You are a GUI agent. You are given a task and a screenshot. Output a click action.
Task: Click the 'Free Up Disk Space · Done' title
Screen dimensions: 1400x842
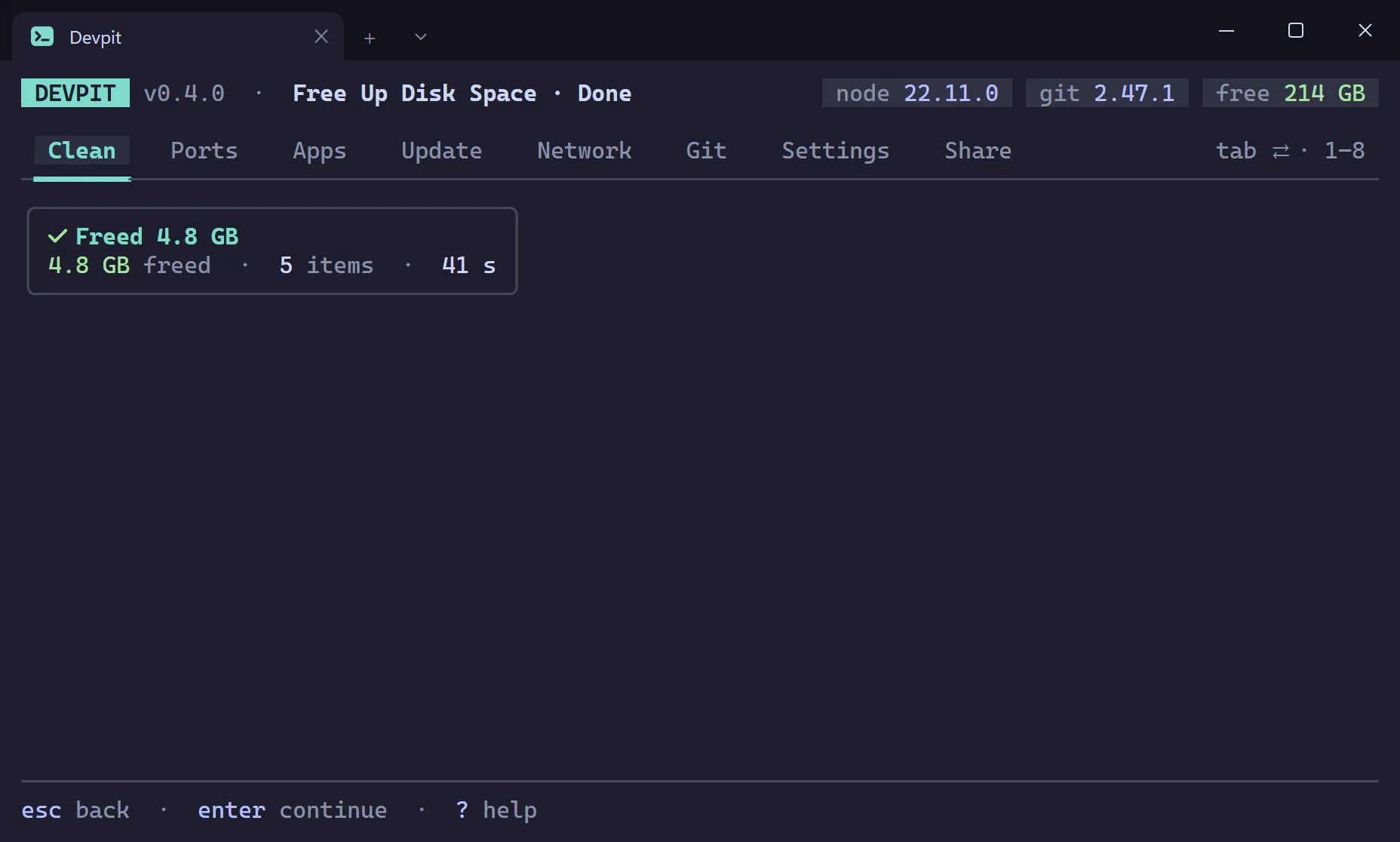[462, 93]
